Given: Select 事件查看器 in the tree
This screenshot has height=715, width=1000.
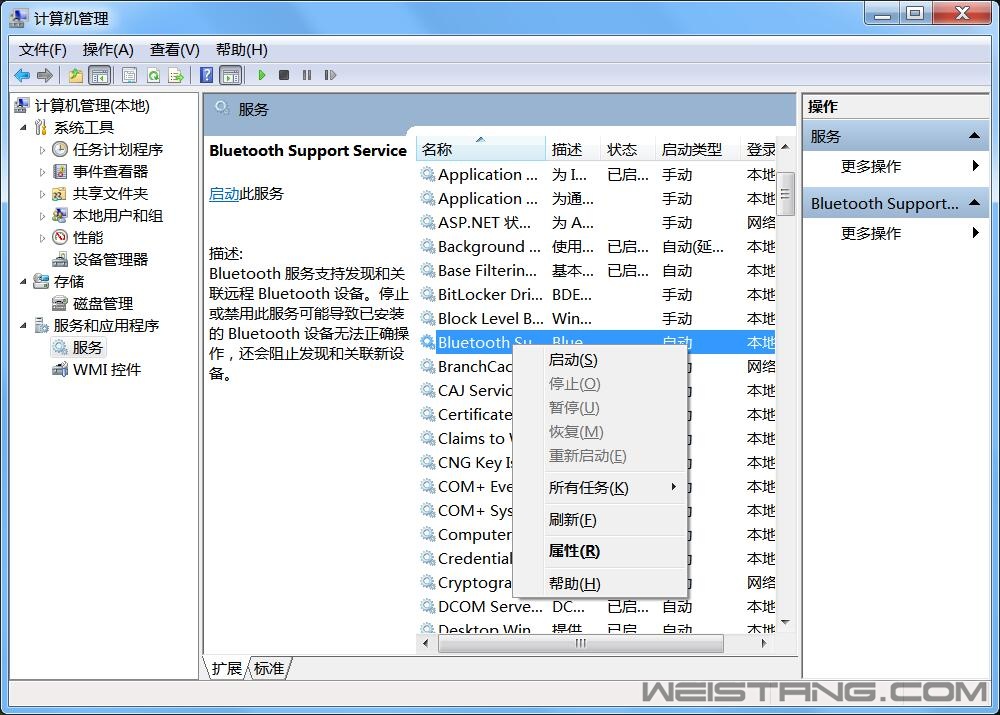Looking at the screenshot, I should [110, 172].
